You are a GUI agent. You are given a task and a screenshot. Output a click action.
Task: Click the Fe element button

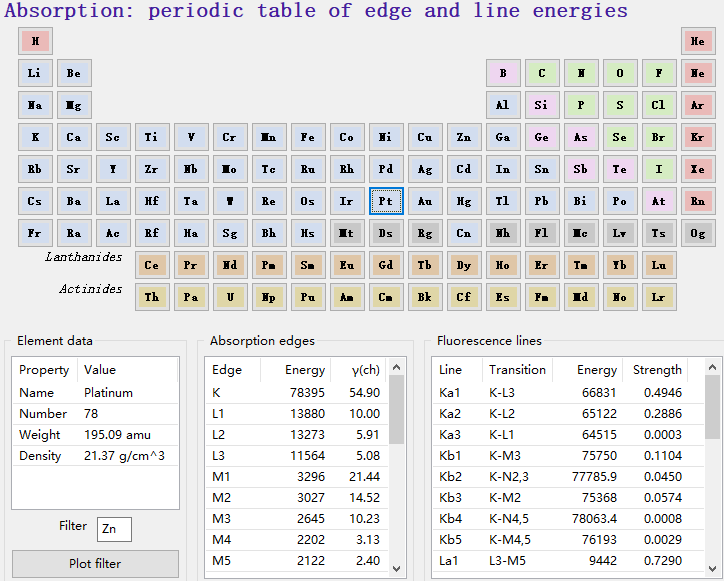click(308, 137)
